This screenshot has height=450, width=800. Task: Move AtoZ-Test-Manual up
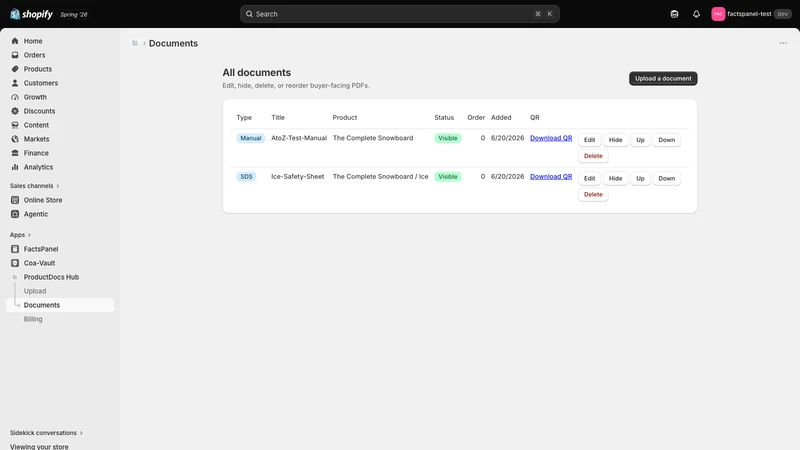(x=640, y=140)
